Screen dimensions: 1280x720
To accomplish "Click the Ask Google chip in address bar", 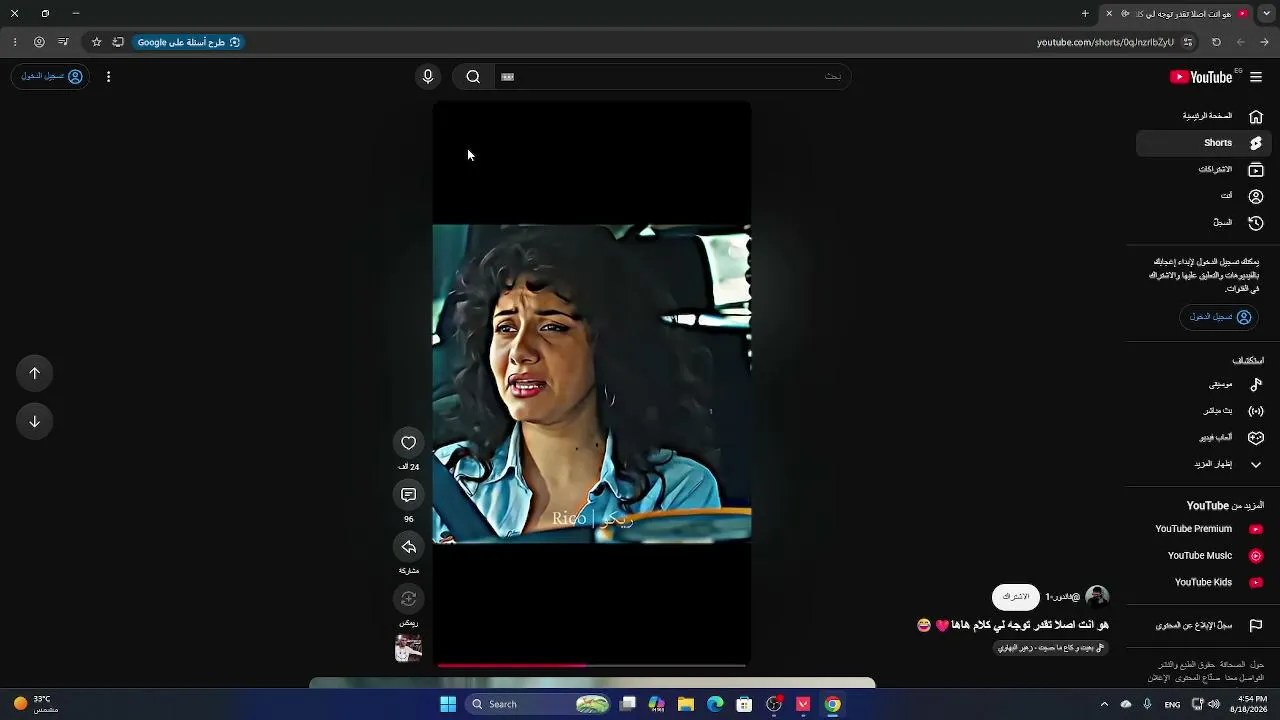I will pos(189,42).
